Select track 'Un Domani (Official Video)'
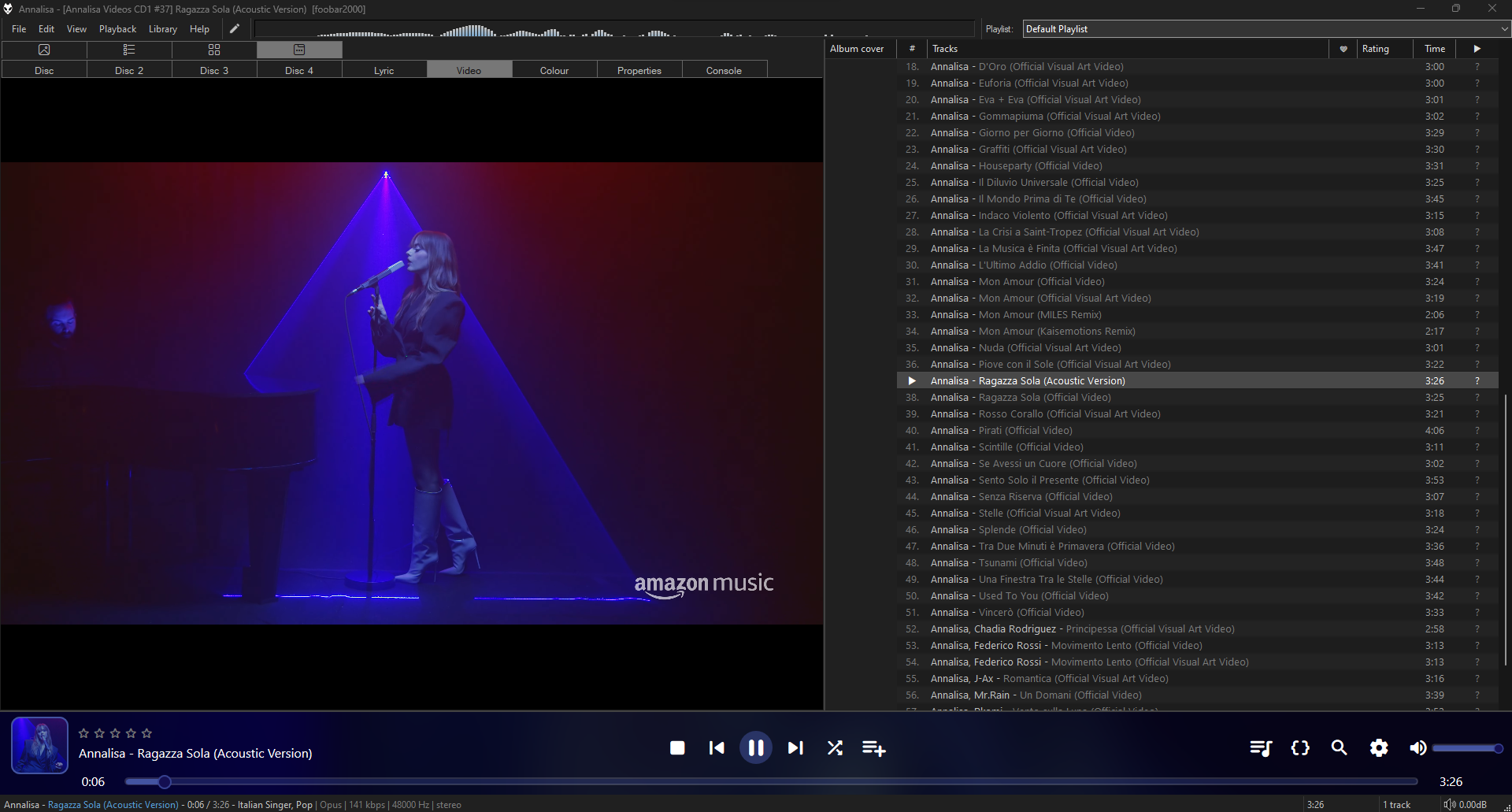The image size is (1512, 812). pyautogui.click(x=1197, y=695)
